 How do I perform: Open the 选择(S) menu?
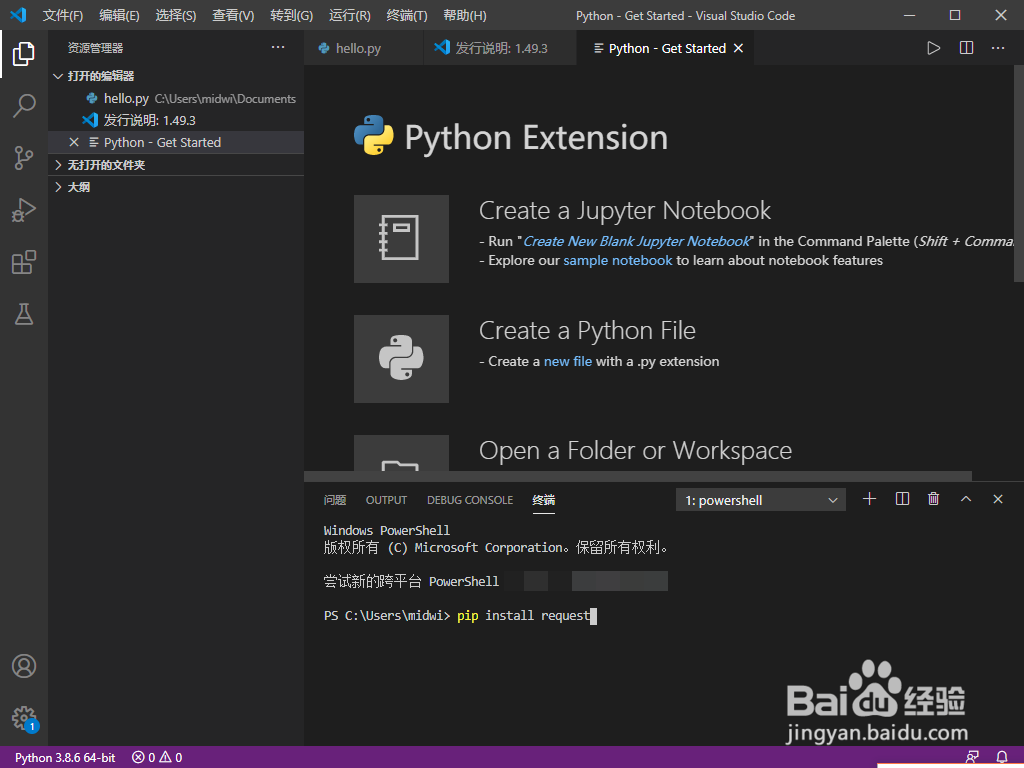pyautogui.click(x=176, y=15)
